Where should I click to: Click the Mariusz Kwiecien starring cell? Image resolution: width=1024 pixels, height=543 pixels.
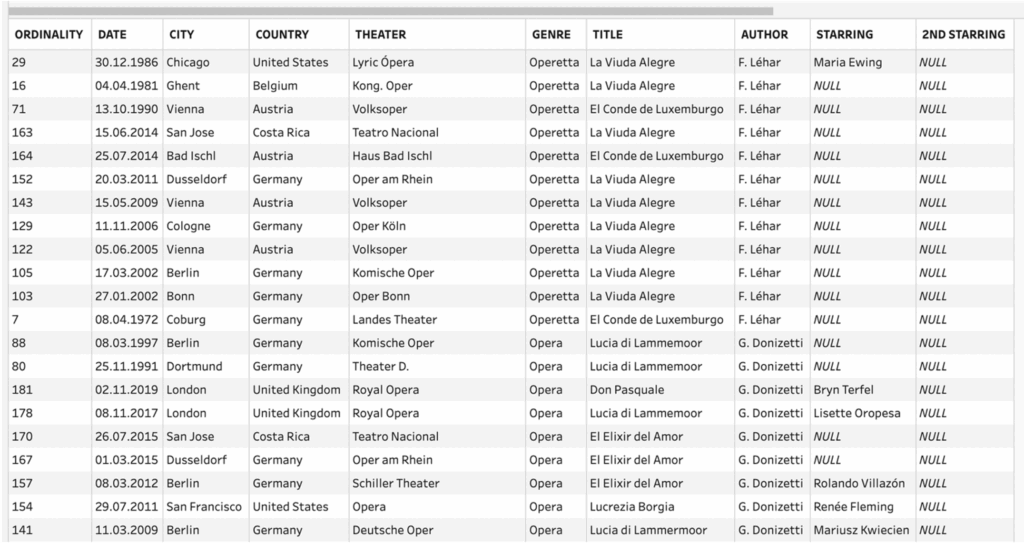click(x=862, y=530)
